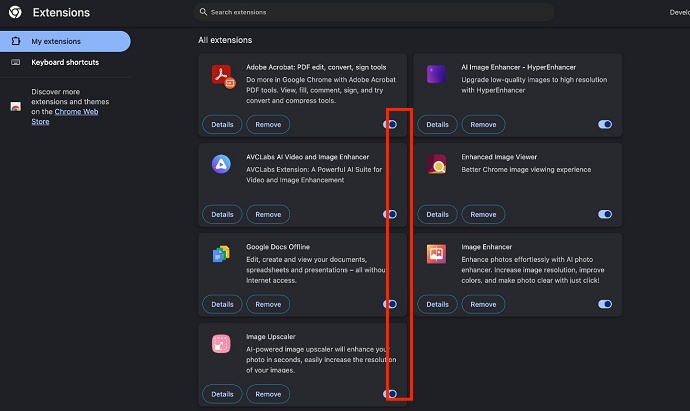Open Details for AVCLabs AI Video Enhancer

click(222, 214)
